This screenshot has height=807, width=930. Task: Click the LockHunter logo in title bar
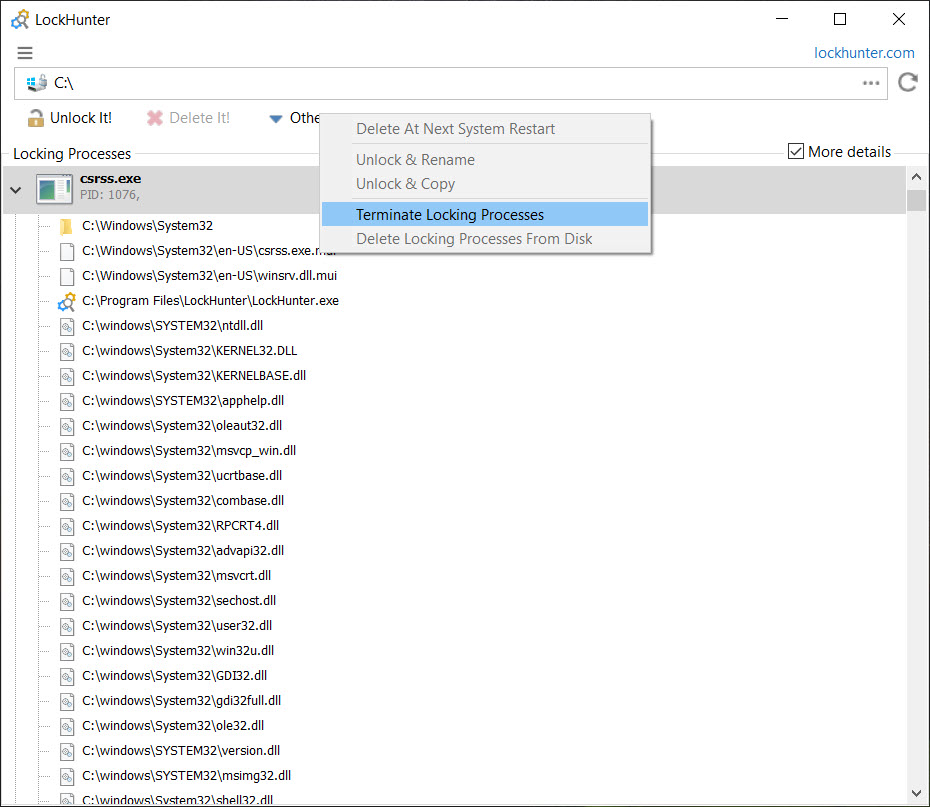pos(20,20)
